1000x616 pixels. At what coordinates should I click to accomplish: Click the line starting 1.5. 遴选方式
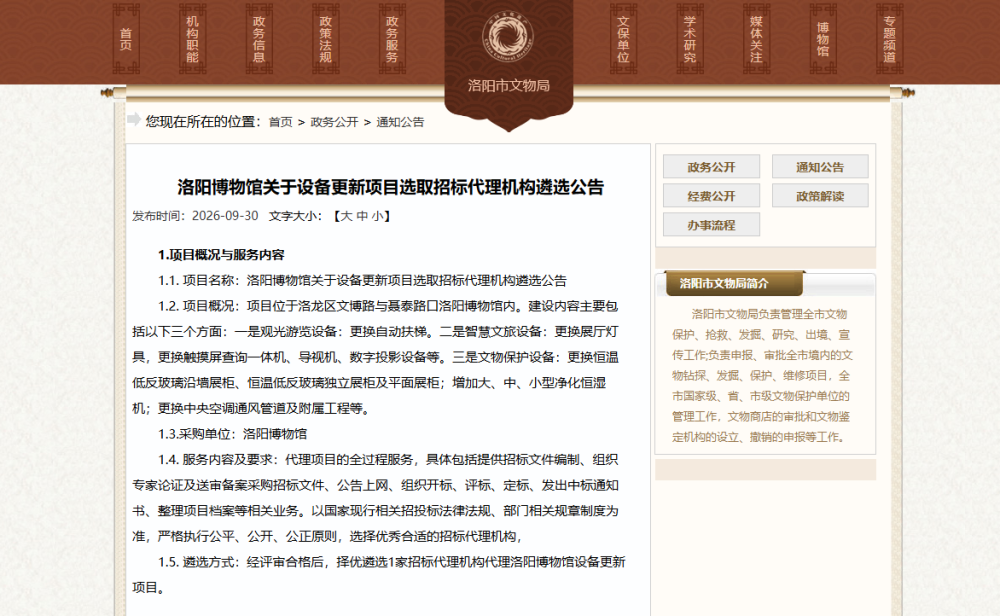379,575
